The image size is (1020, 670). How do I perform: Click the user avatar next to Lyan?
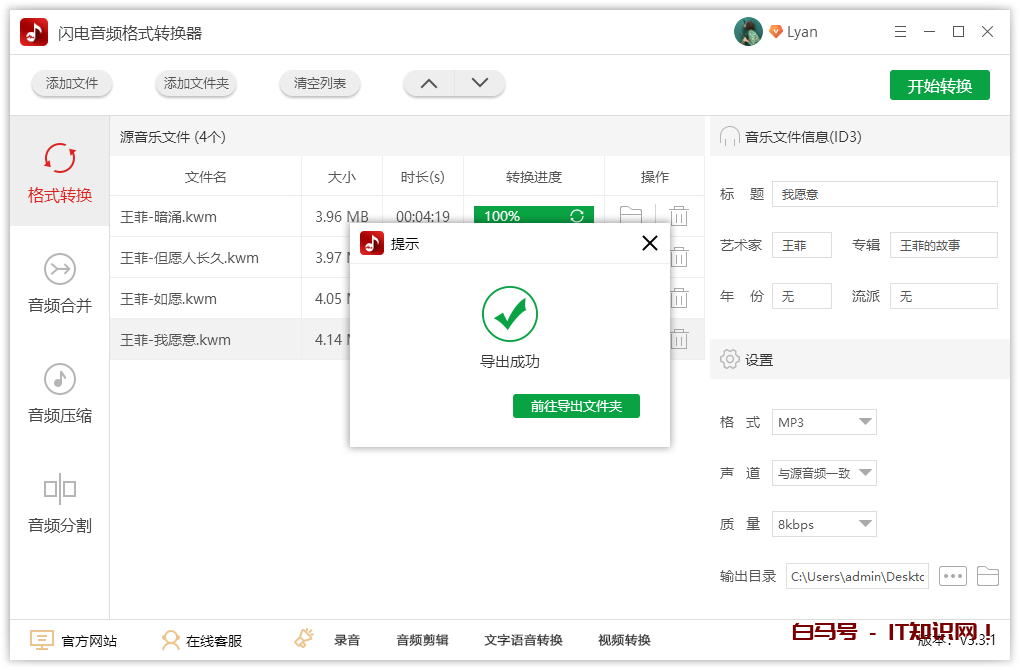(748, 32)
